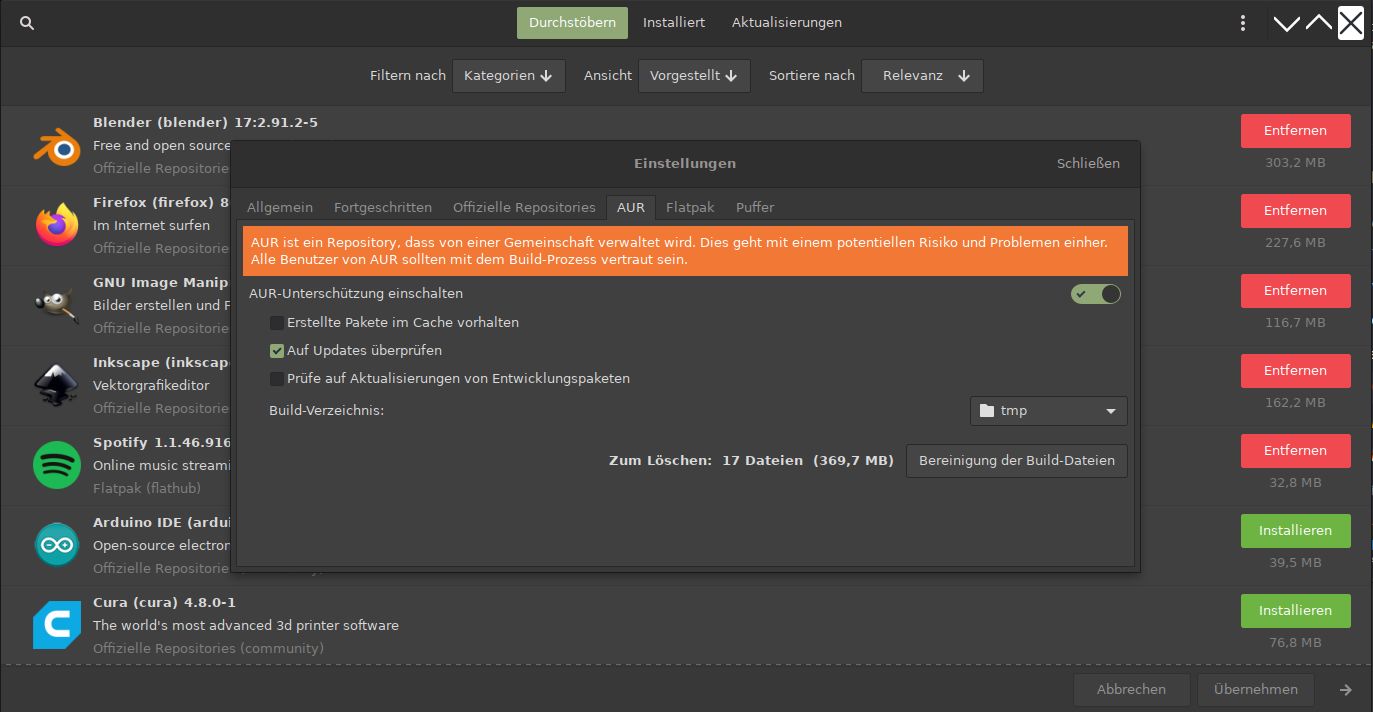Click the GNU Image Manipulation Program icon
Screen dimensions: 1373x712
click(57, 305)
